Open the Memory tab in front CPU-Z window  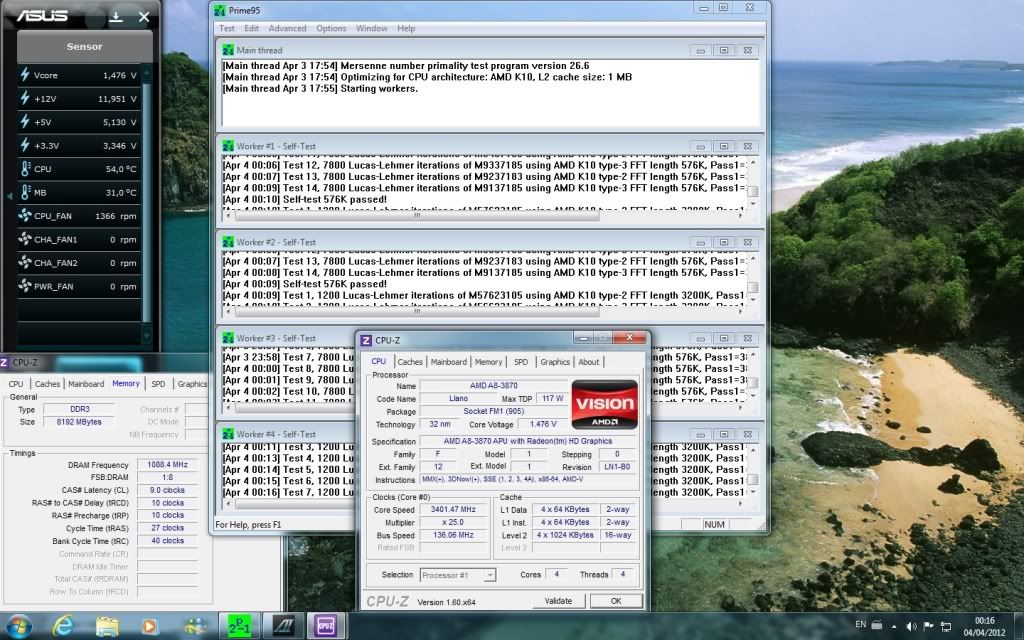(x=488, y=362)
